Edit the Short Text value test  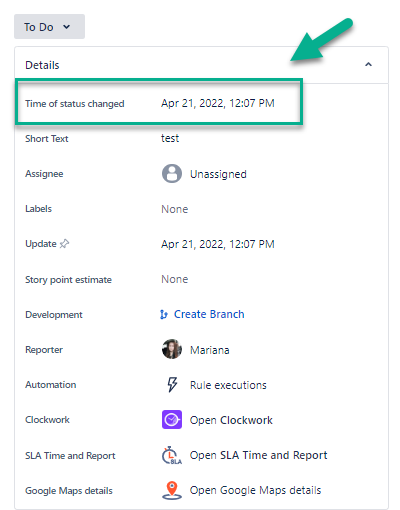point(170,138)
